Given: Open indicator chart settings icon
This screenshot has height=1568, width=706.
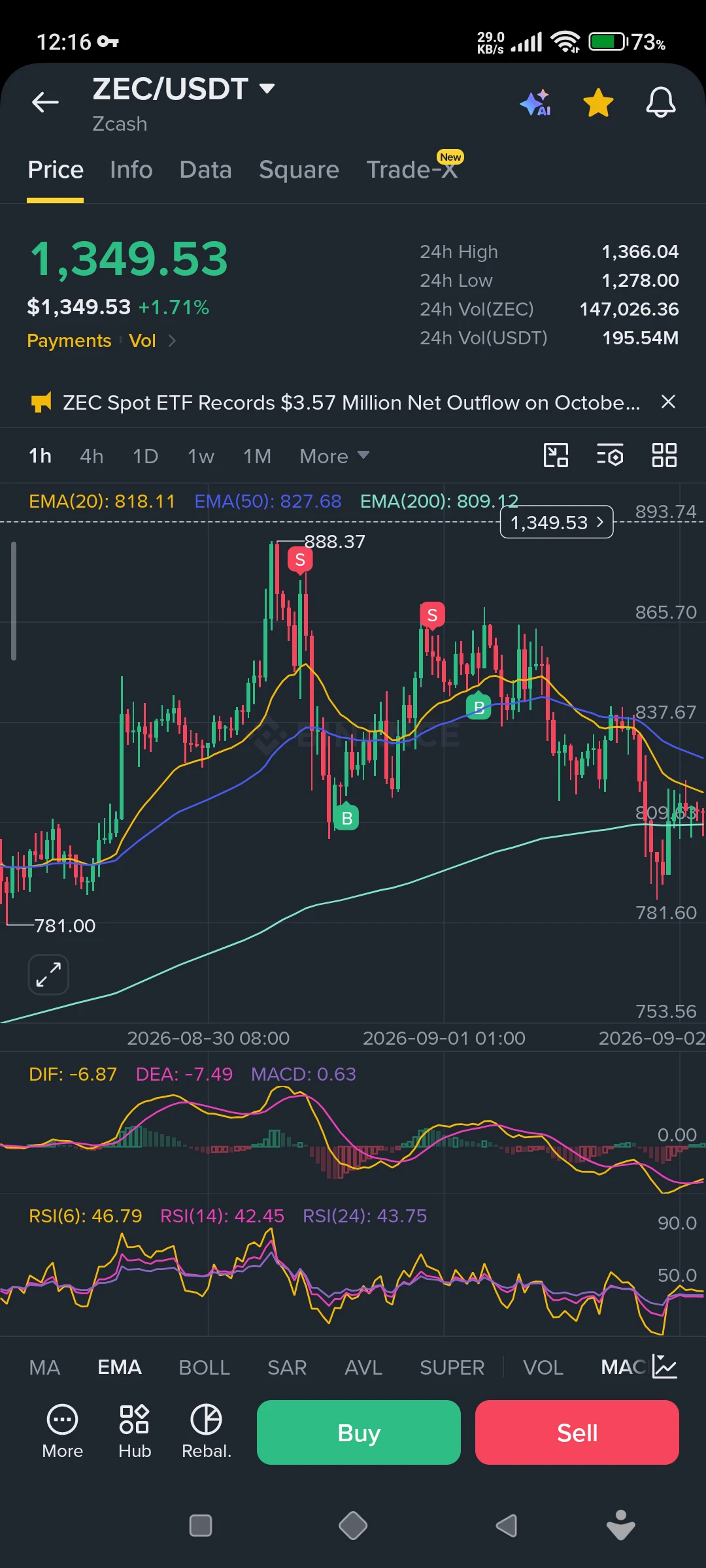Looking at the screenshot, I should point(665,1367).
